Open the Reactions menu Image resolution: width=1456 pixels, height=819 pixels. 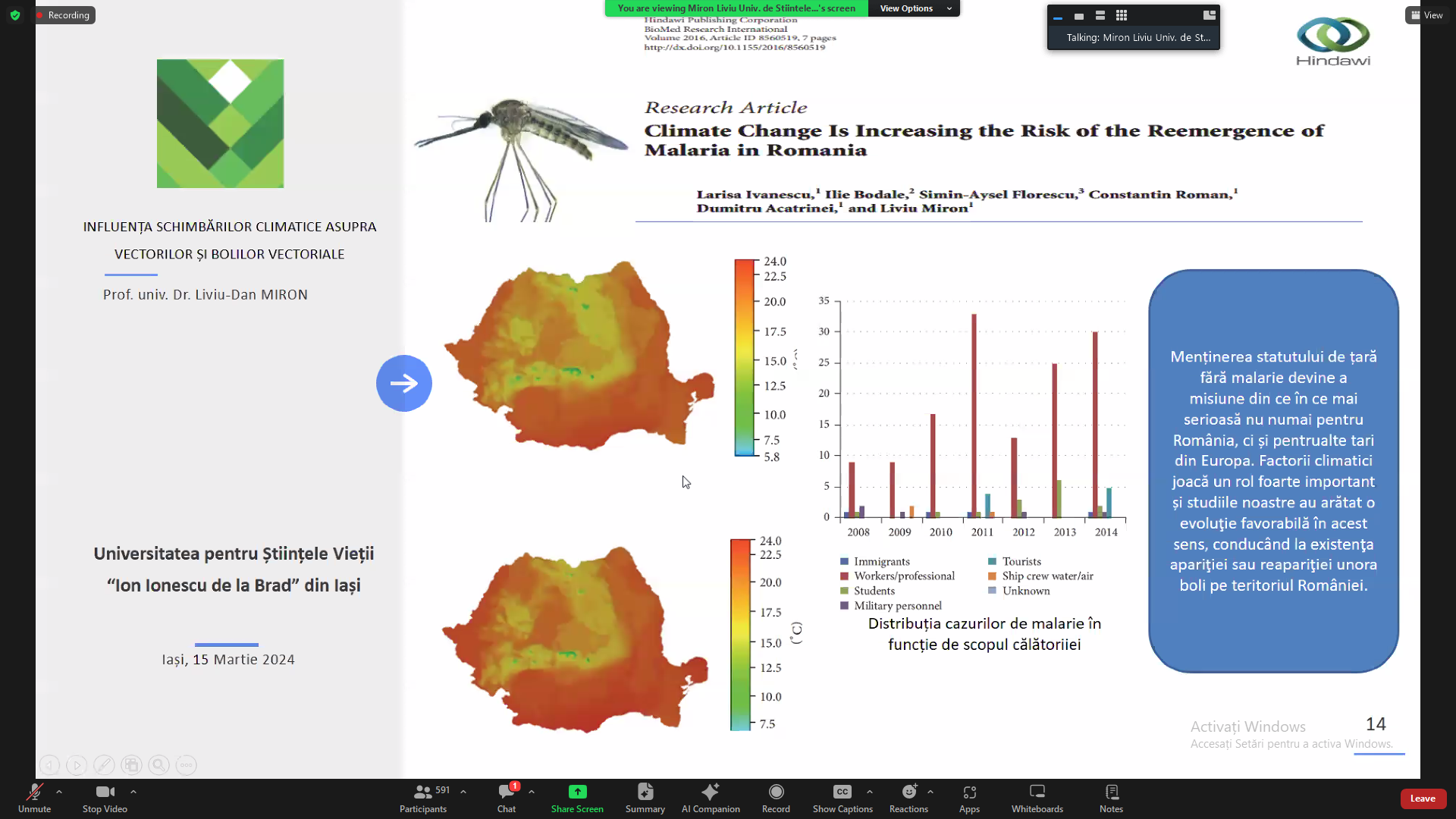pyautogui.click(x=908, y=797)
